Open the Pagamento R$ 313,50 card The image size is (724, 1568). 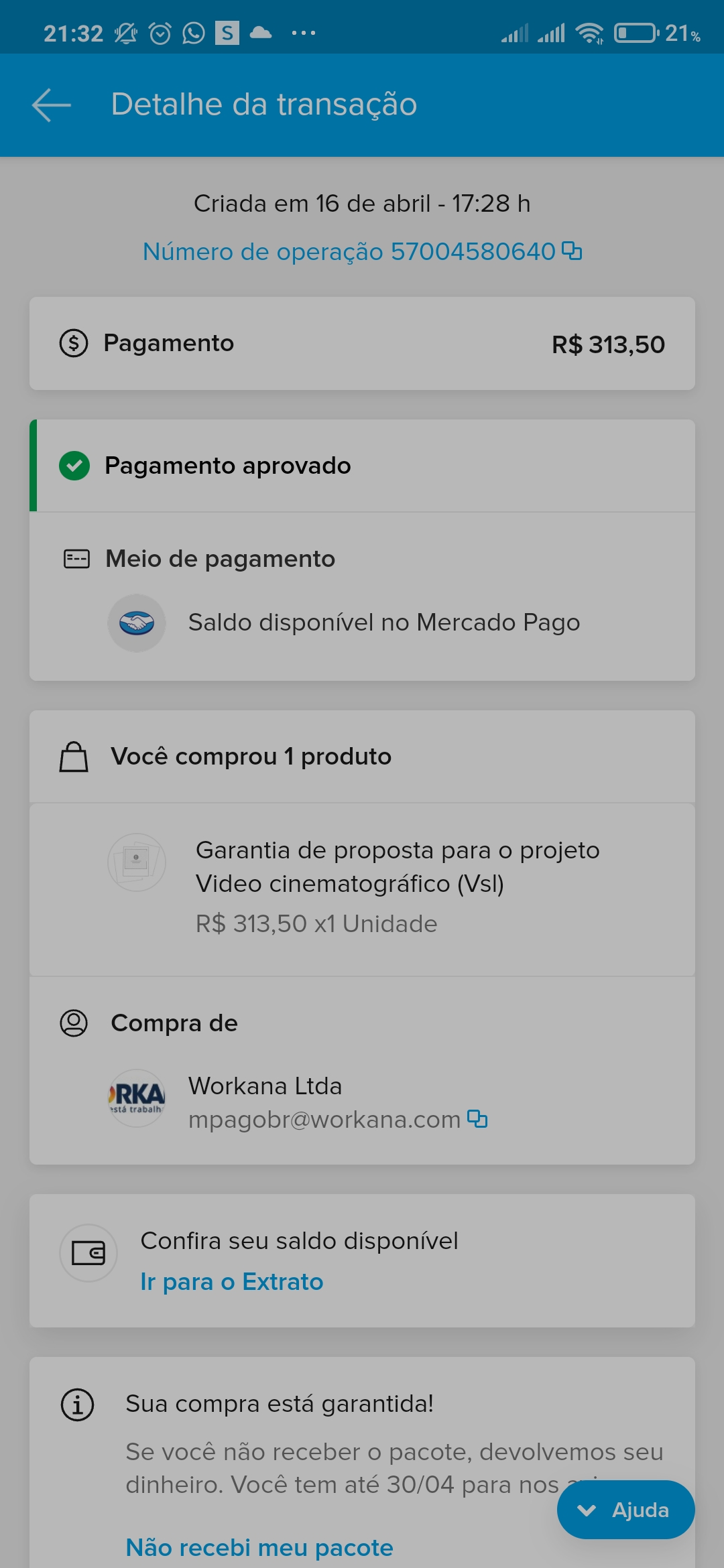tap(362, 343)
